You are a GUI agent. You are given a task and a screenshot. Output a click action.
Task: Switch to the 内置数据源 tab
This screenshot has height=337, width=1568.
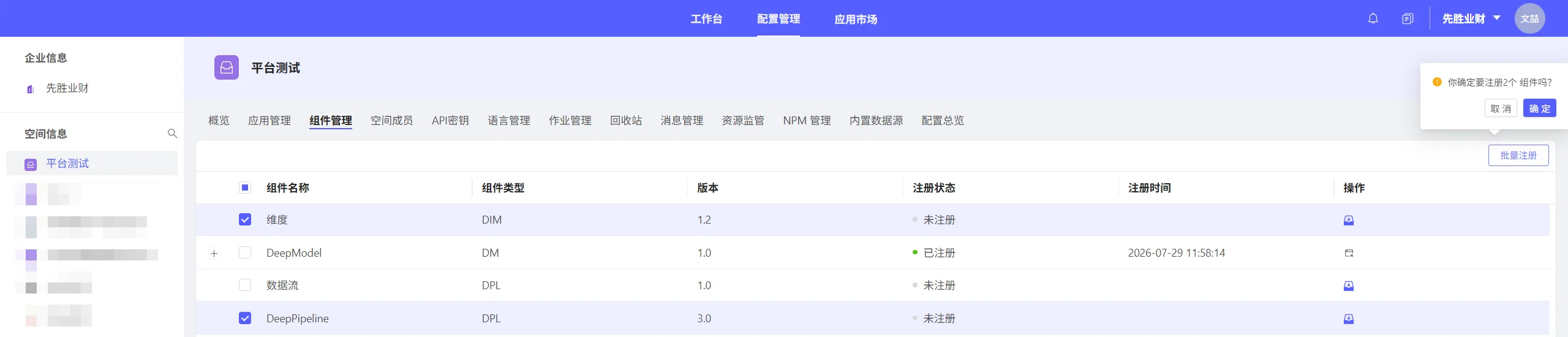[x=876, y=120]
